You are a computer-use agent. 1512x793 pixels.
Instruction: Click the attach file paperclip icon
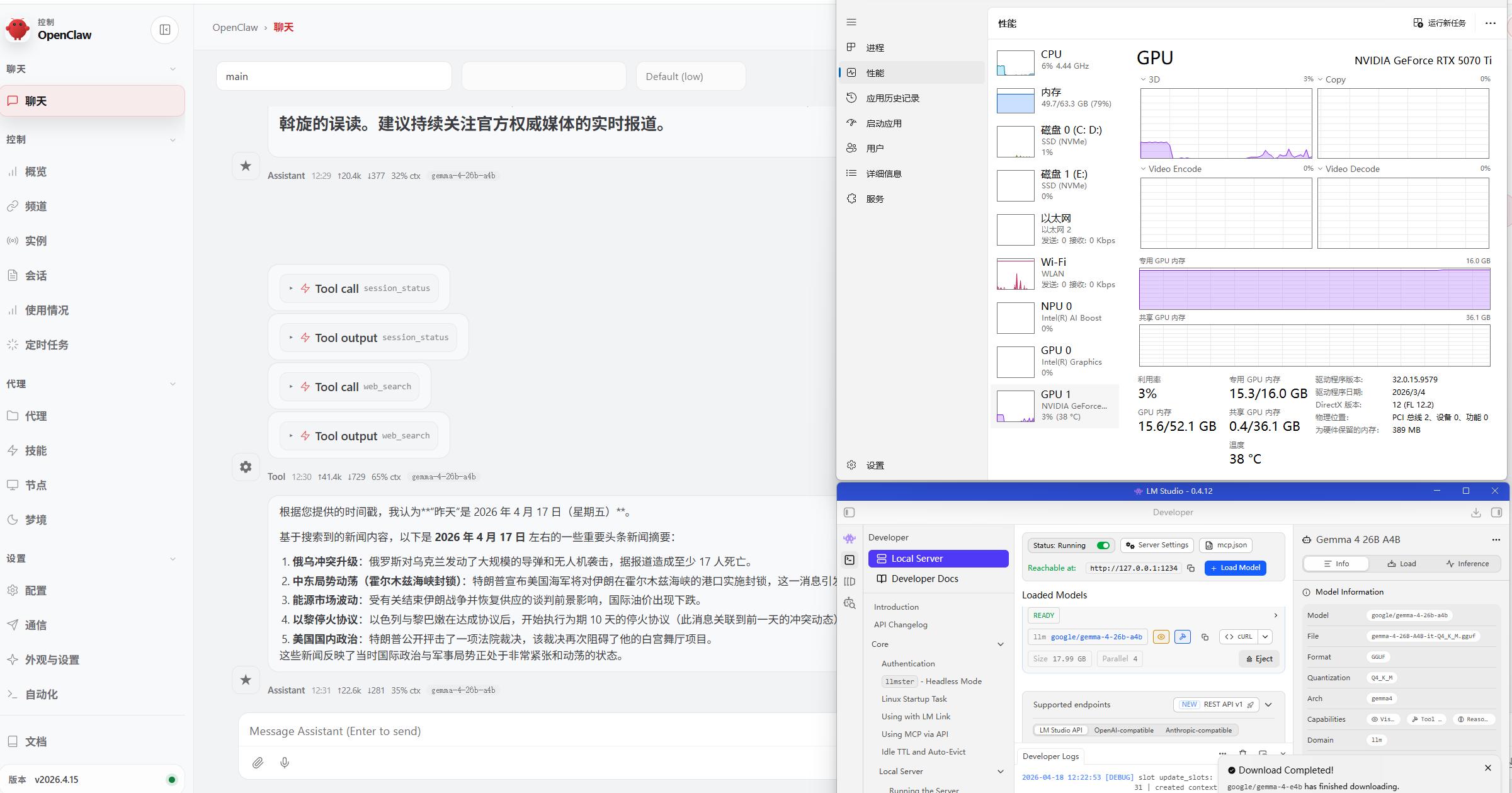click(258, 763)
